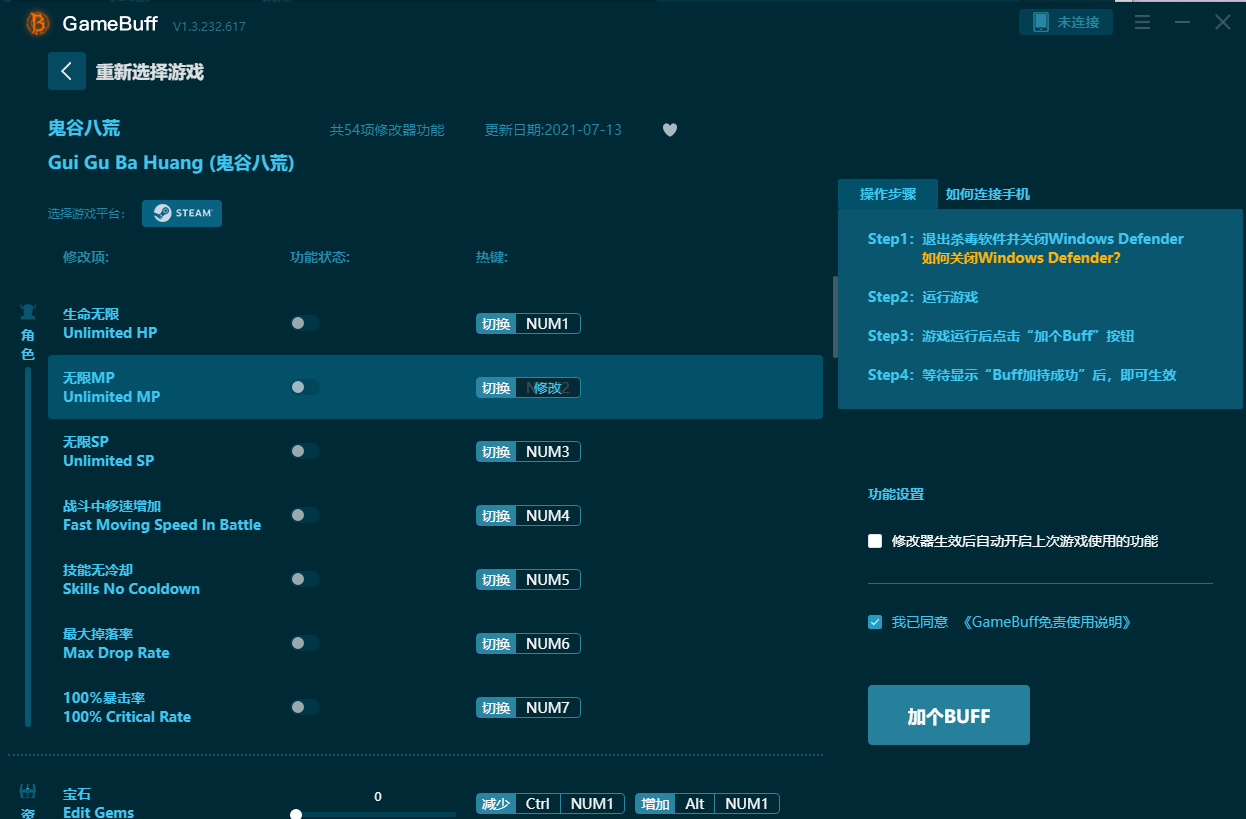Click the 加个BUFF button

[949, 715]
